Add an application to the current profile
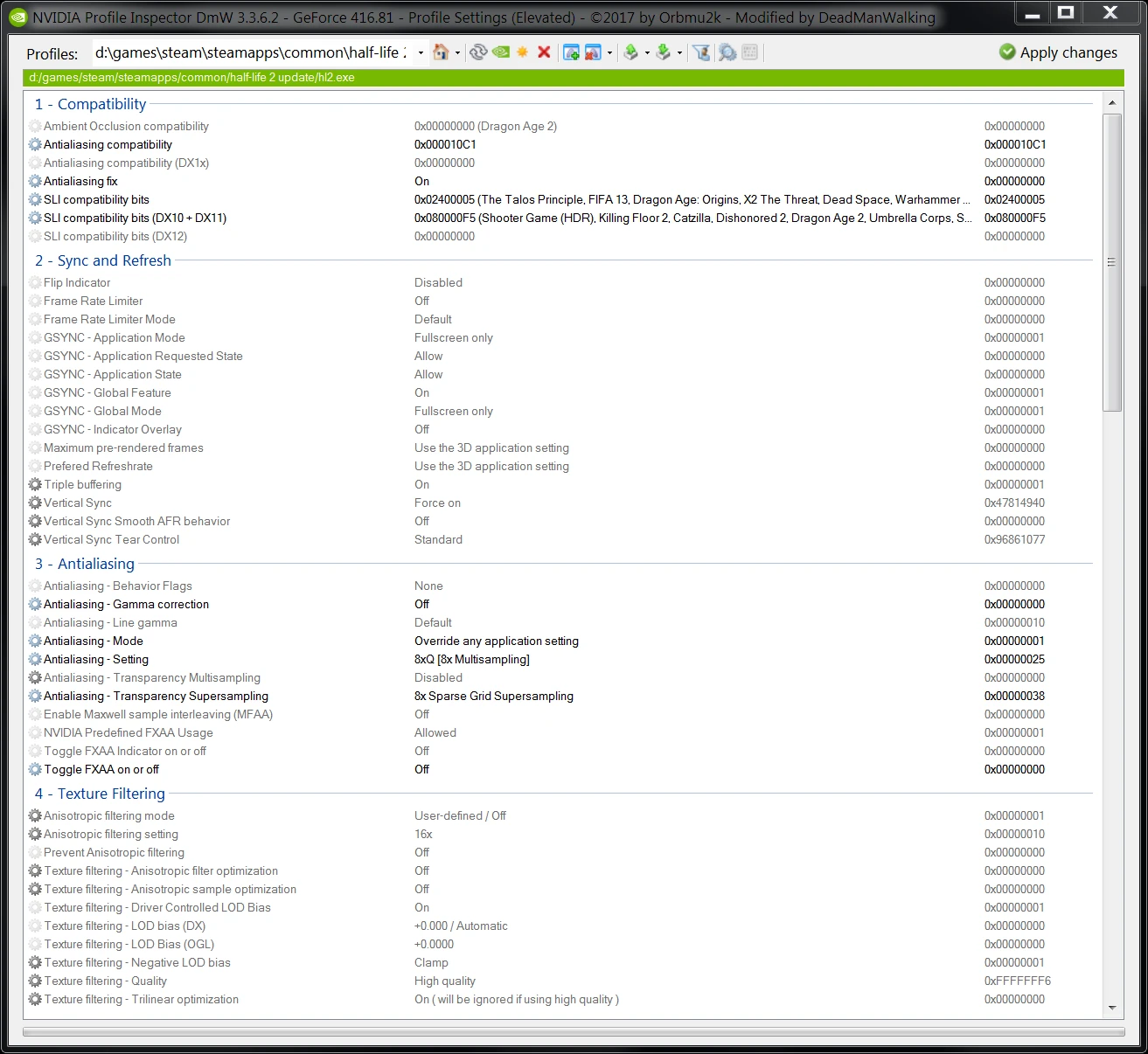 [x=572, y=52]
